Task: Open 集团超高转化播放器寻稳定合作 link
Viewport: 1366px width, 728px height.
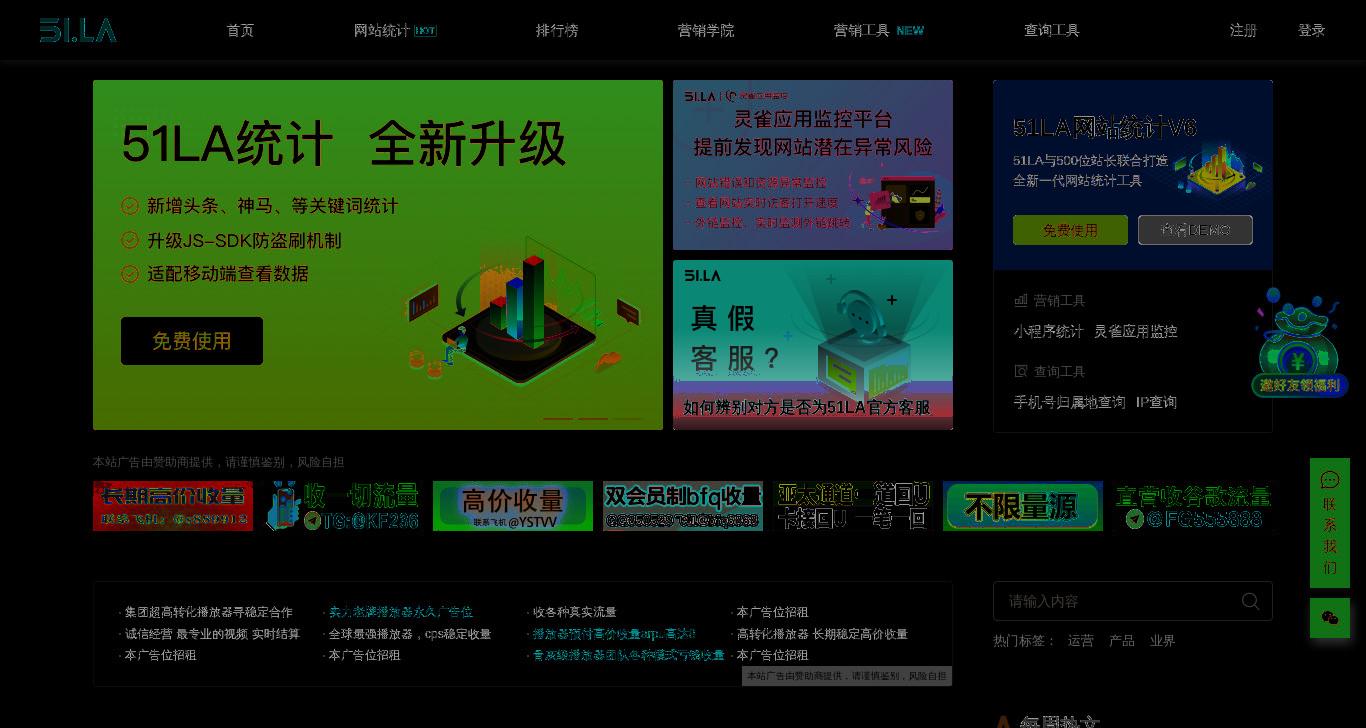Action: [208, 612]
